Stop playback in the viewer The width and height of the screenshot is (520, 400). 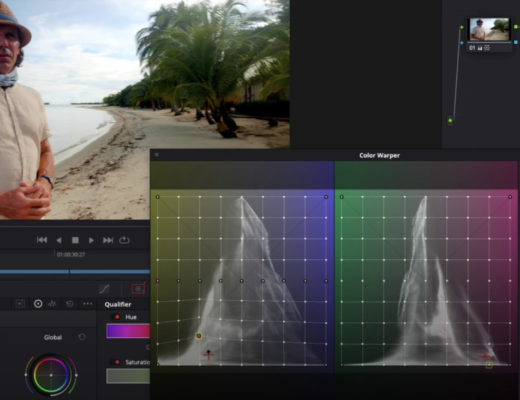(75, 240)
